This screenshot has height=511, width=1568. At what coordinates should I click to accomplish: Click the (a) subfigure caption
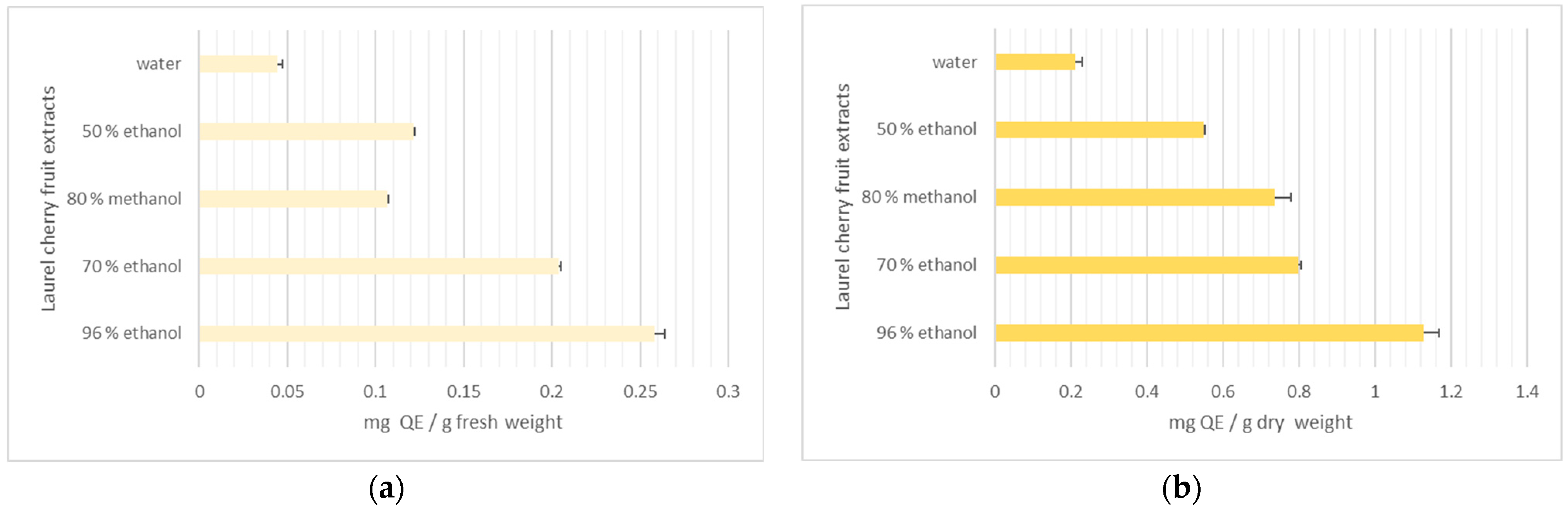pos(386,489)
